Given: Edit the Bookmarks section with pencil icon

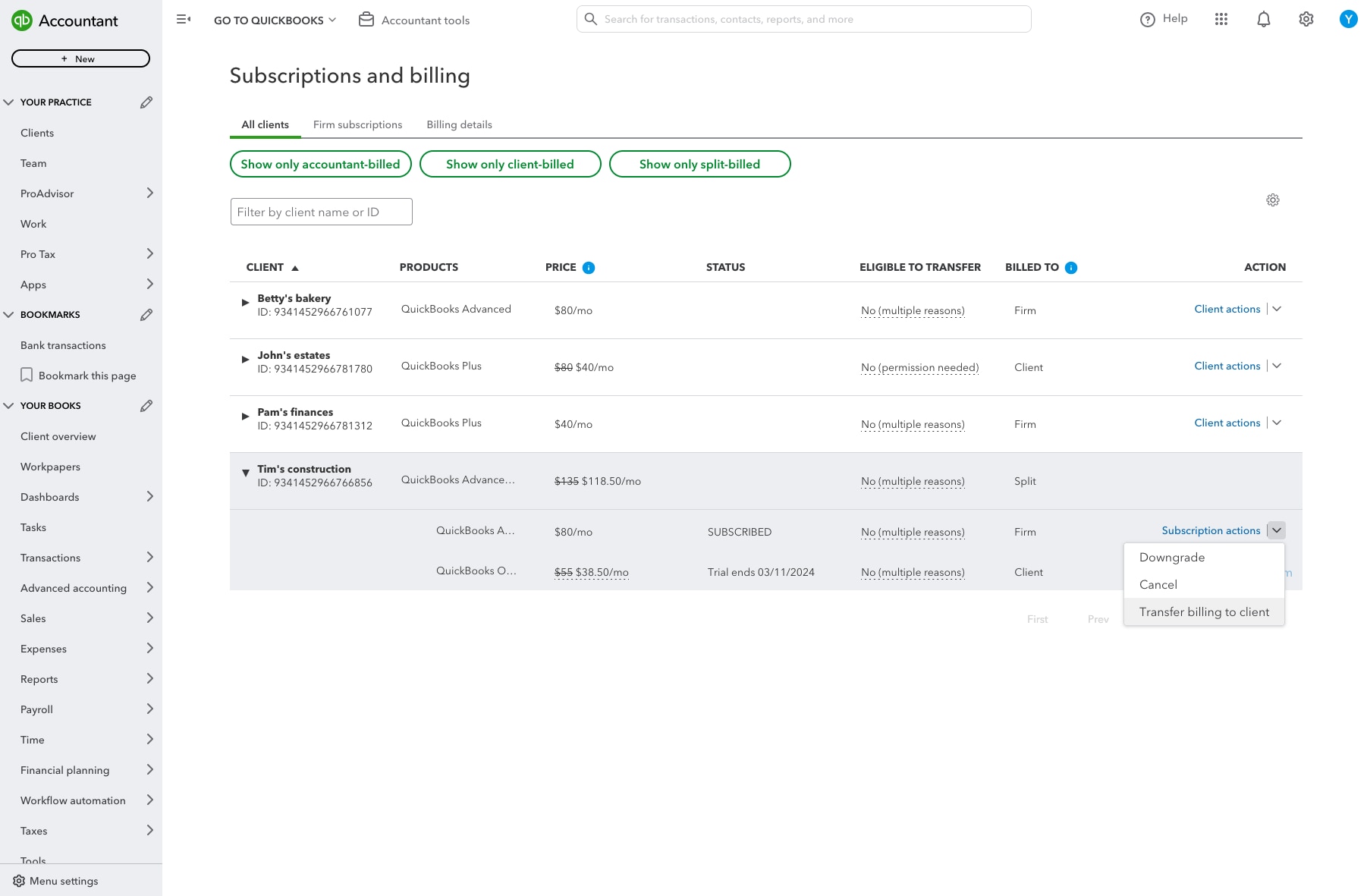Looking at the screenshot, I should pos(146,314).
